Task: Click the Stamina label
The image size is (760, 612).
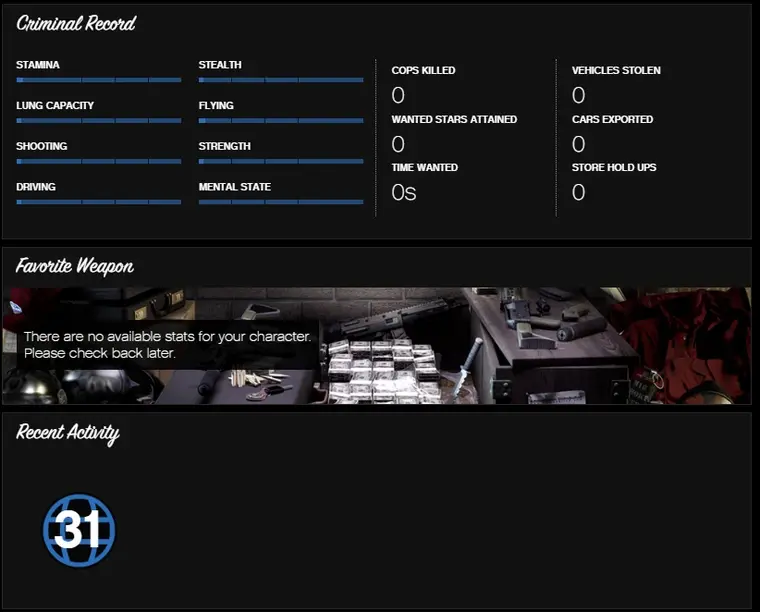Action: tap(38, 65)
